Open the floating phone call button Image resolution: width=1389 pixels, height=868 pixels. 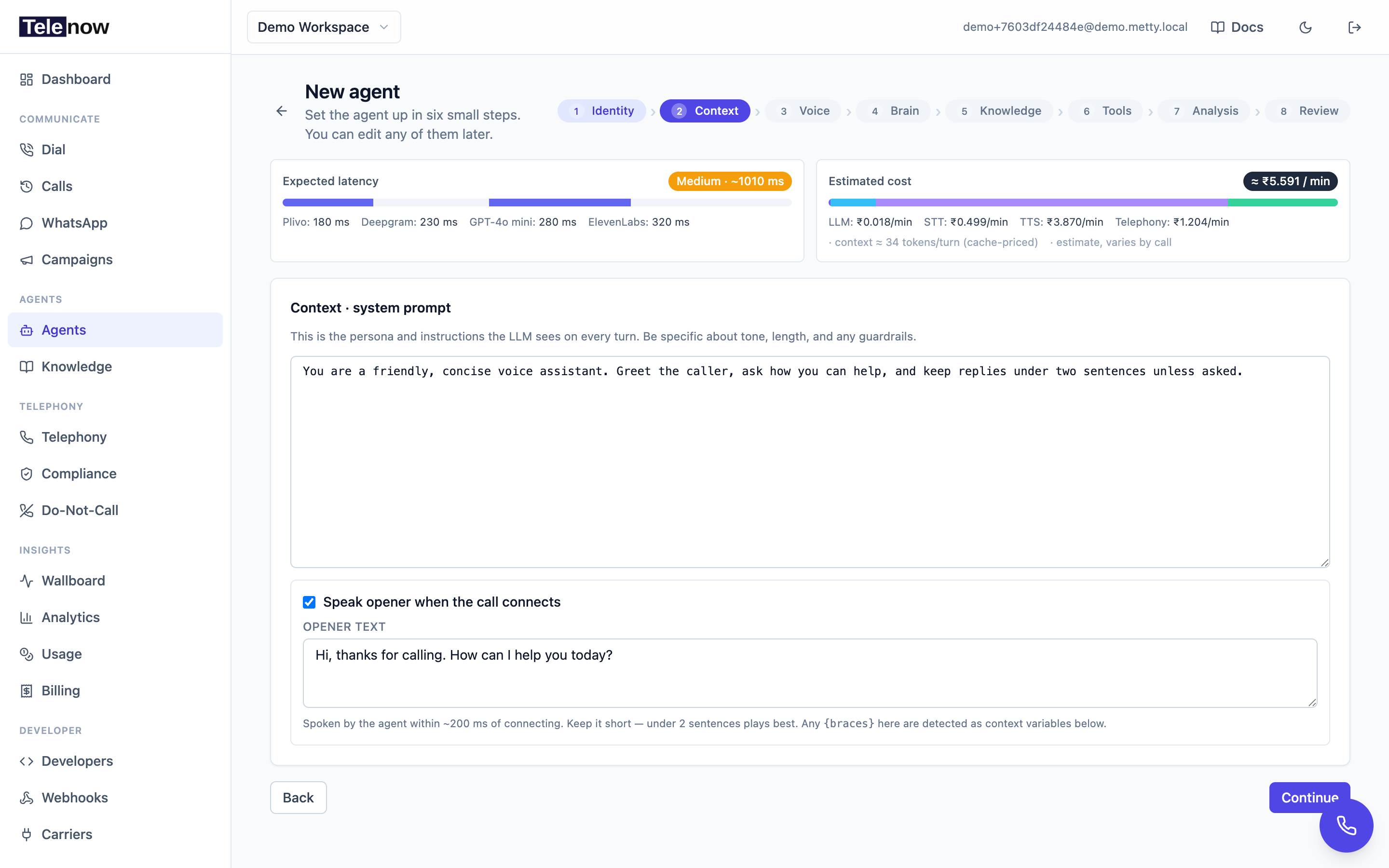click(x=1346, y=826)
